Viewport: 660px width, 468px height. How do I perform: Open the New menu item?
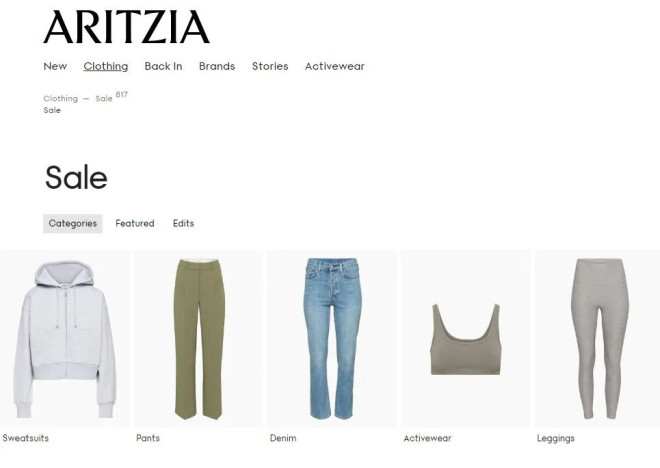coord(55,66)
